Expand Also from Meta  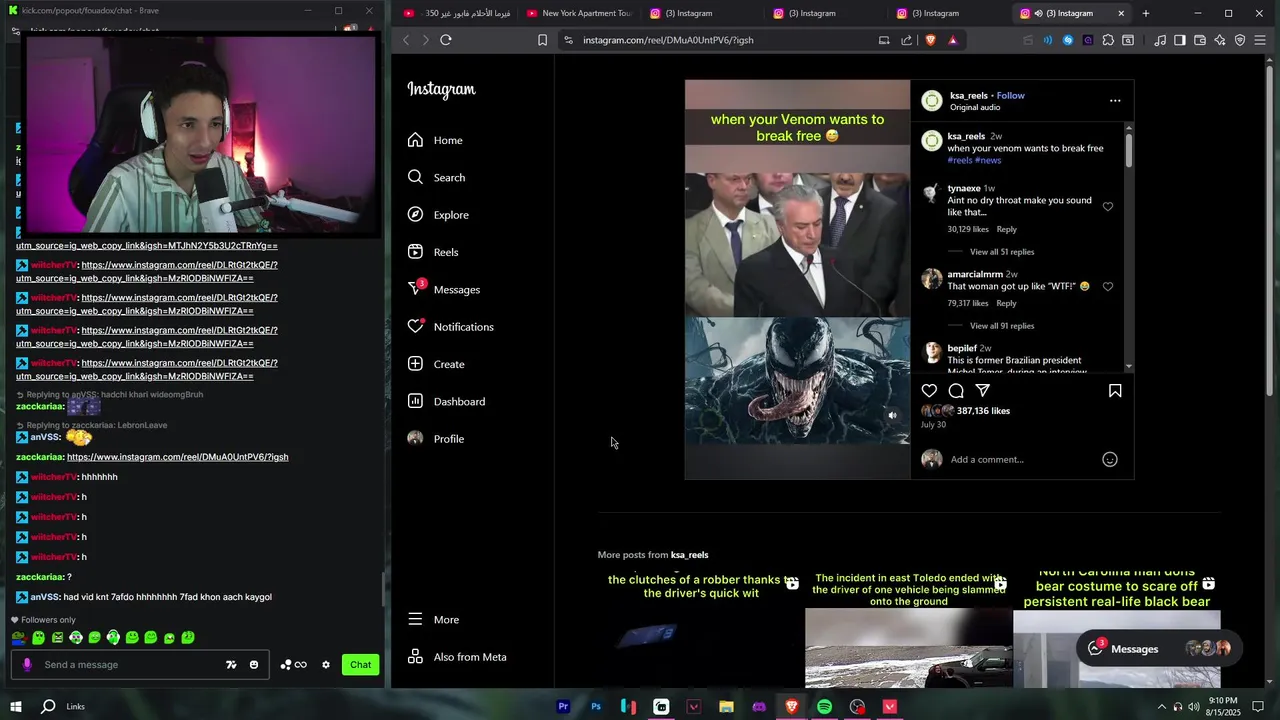click(457, 657)
